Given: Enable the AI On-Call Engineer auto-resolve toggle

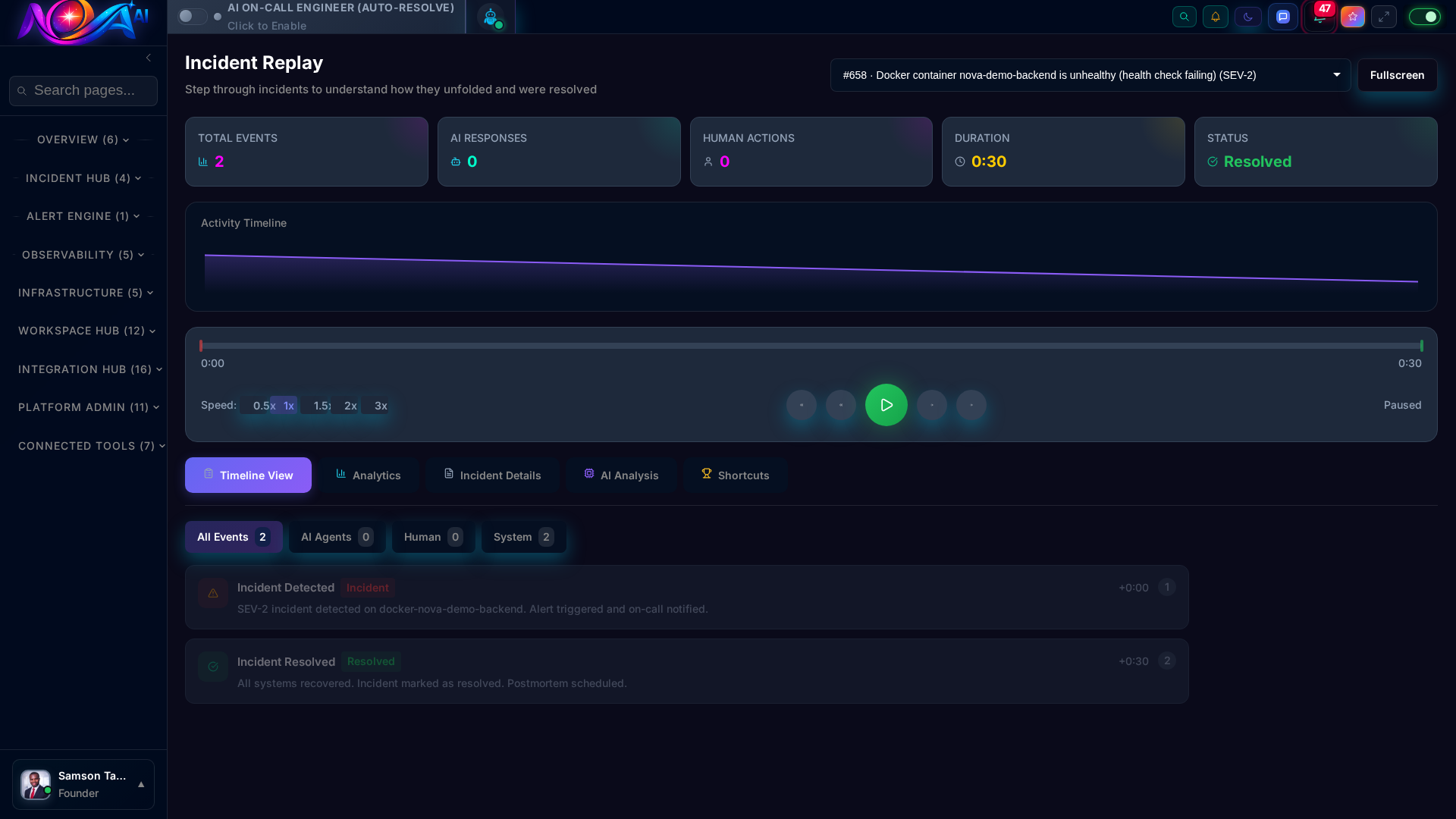Looking at the screenshot, I should pos(193,16).
